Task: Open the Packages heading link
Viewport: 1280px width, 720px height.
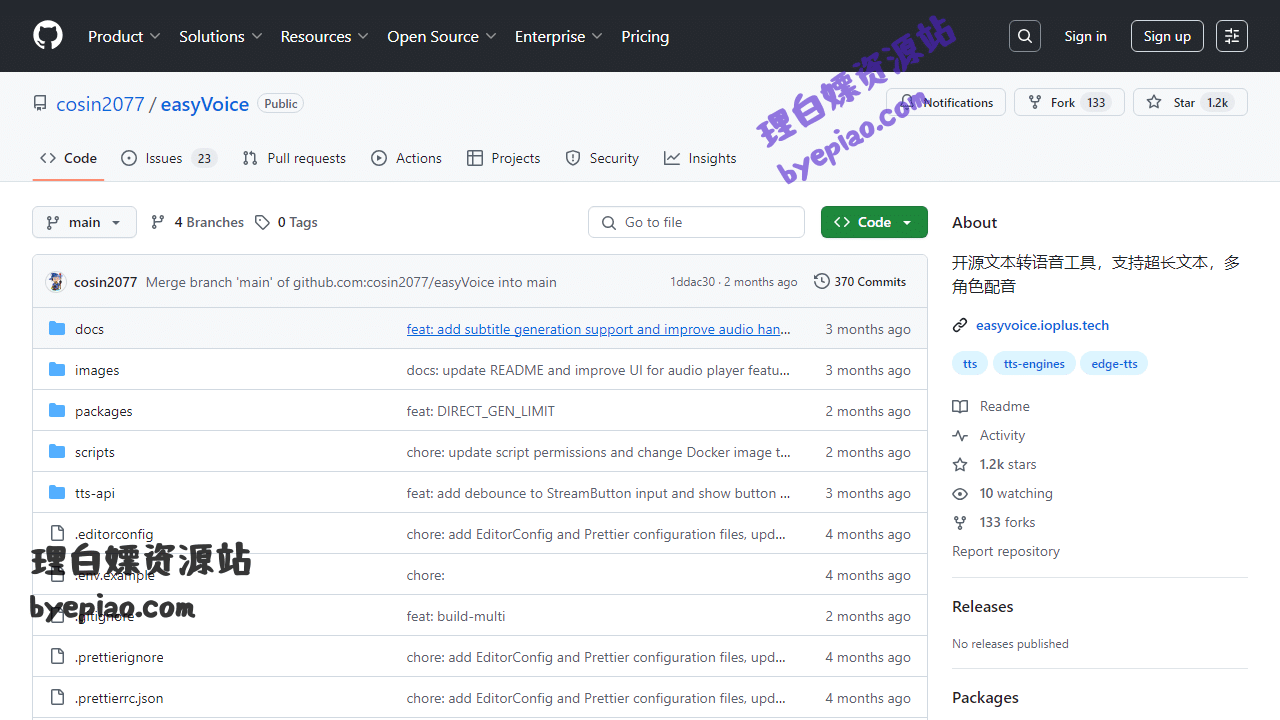Action: pos(985,697)
